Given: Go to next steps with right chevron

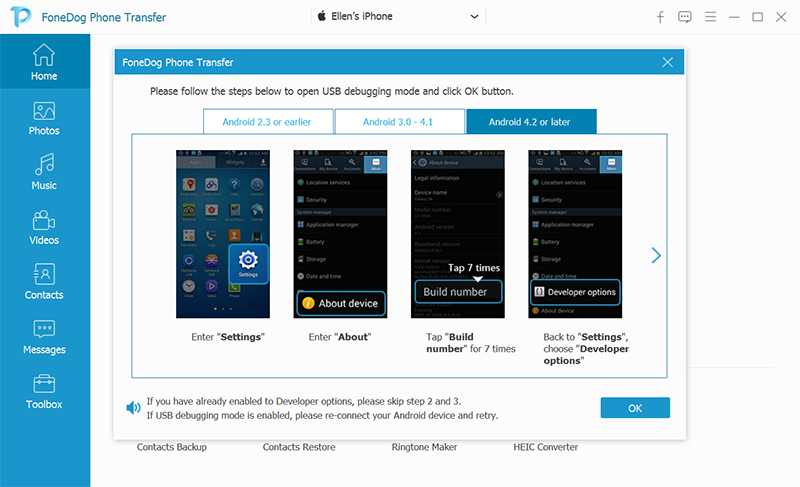Looking at the screenshot, I should pos(656,255).
